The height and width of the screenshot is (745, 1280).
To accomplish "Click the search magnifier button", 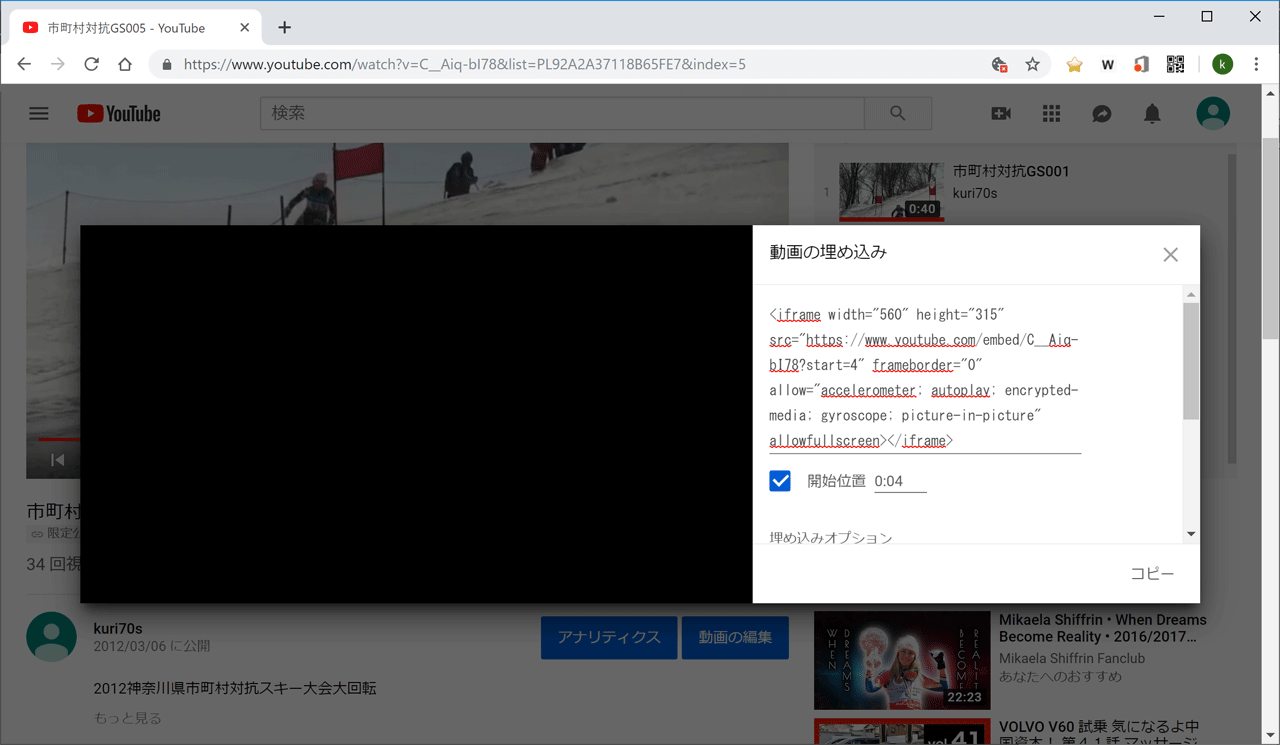I will (898, 114).
